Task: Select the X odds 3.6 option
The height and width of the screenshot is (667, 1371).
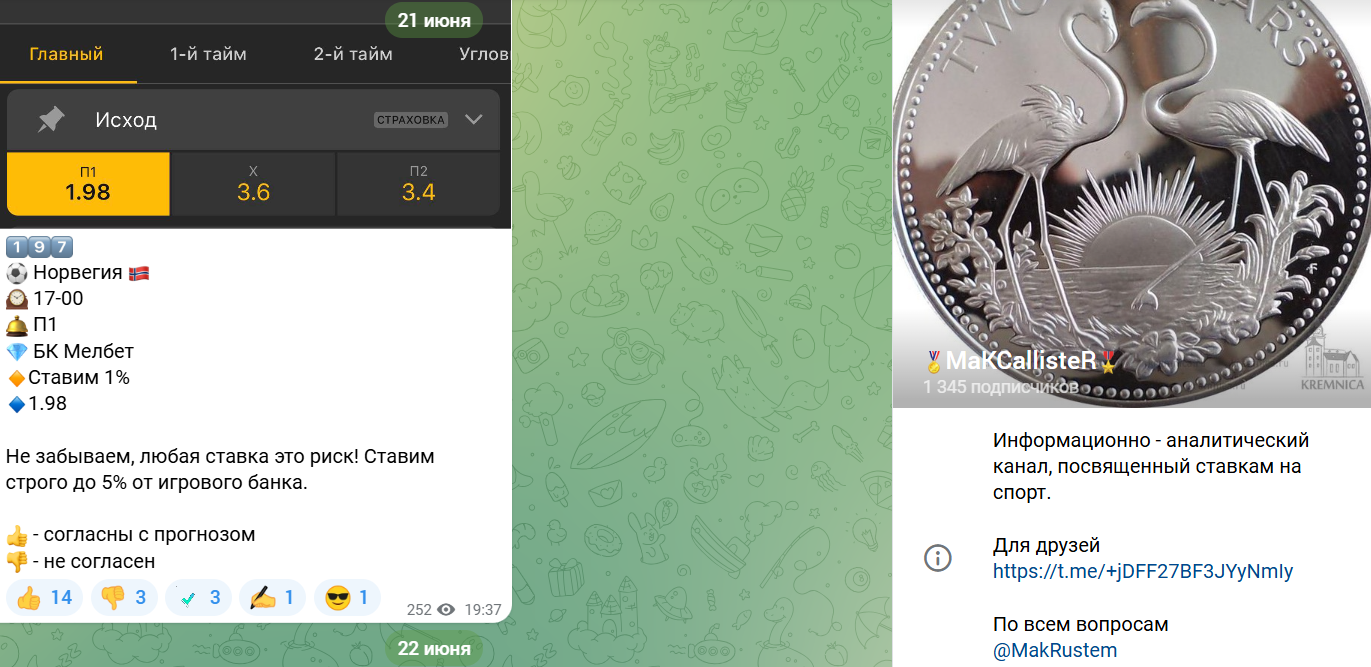Action: pos(253,184)
